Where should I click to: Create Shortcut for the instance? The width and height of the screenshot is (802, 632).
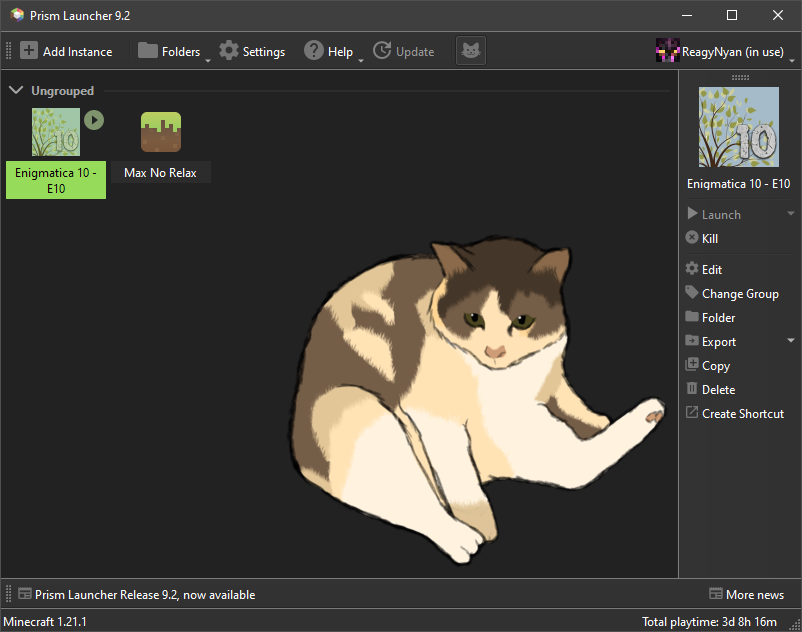(x=743, y=414)
